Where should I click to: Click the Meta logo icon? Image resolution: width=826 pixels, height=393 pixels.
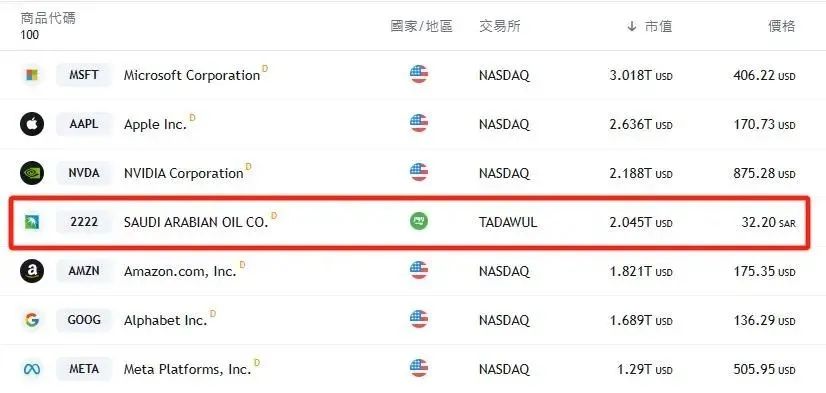32,369
